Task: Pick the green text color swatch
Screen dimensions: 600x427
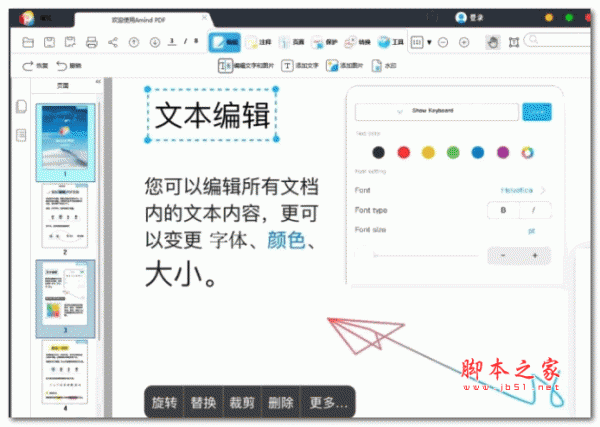Action: pos(453,152)
